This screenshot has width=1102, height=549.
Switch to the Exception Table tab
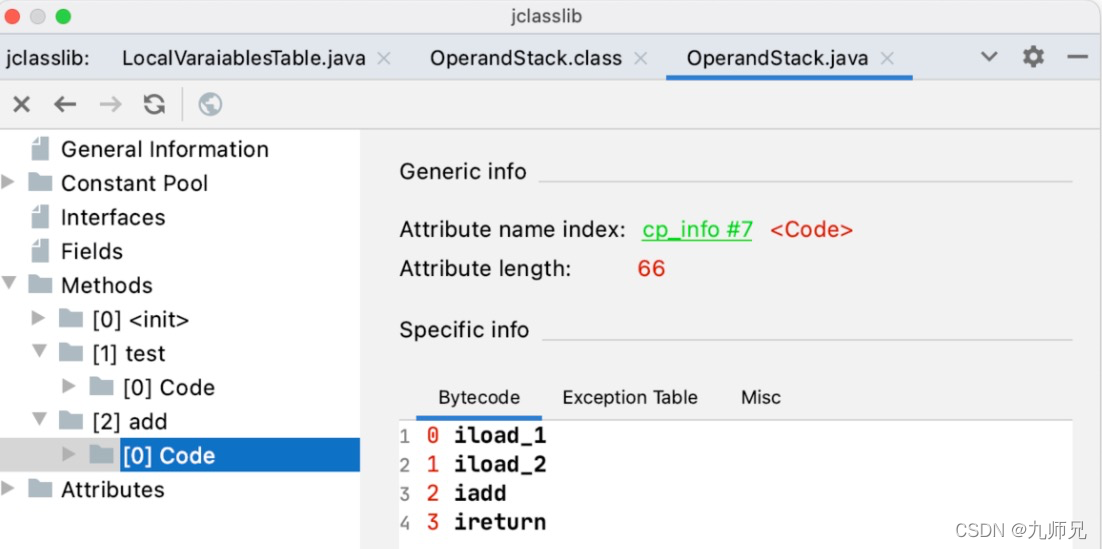pyautogui.click(x=629, y=397)
